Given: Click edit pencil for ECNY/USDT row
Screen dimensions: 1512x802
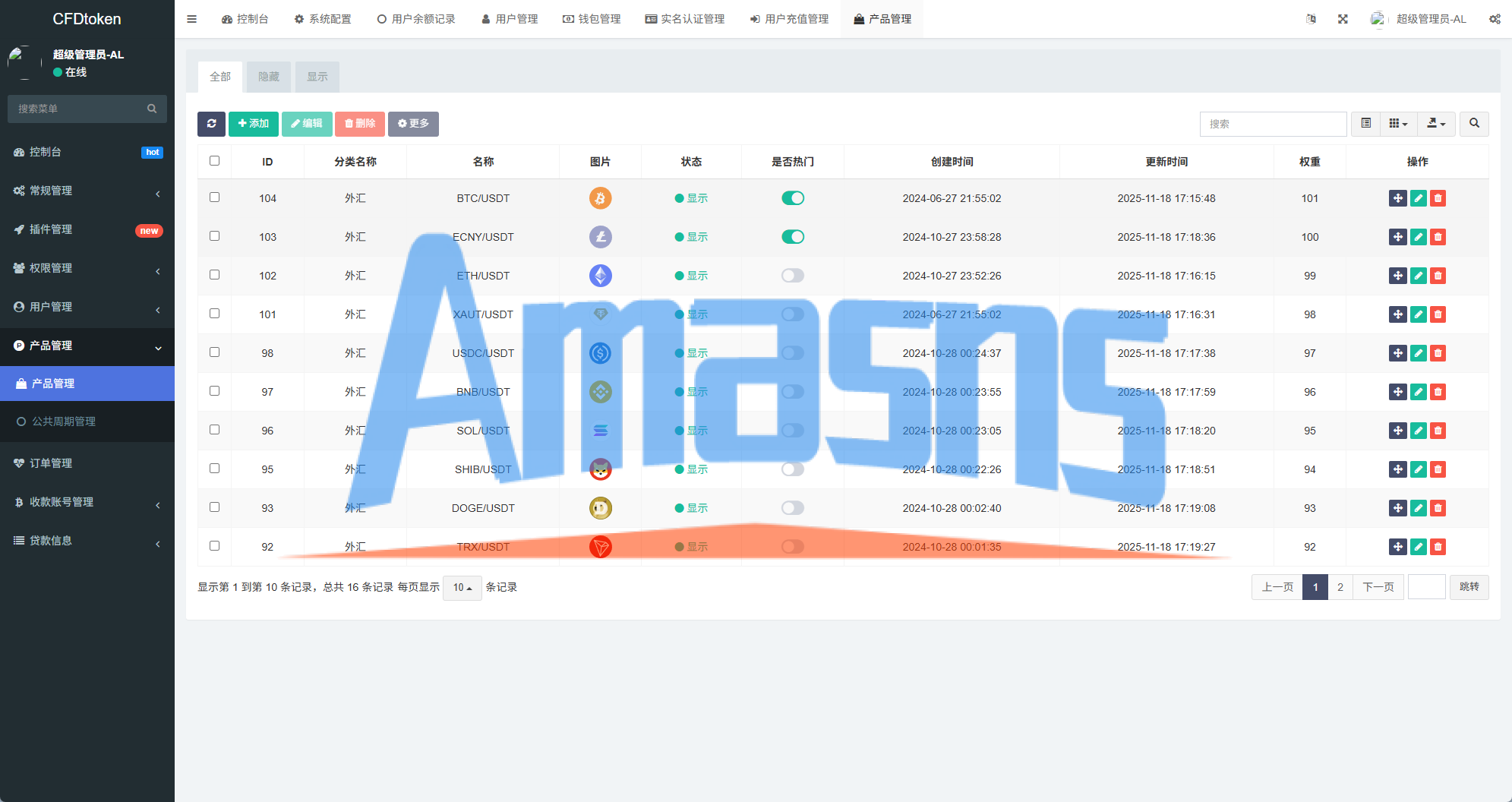Looking at the screenshot, I should (x=1418, y=237).
